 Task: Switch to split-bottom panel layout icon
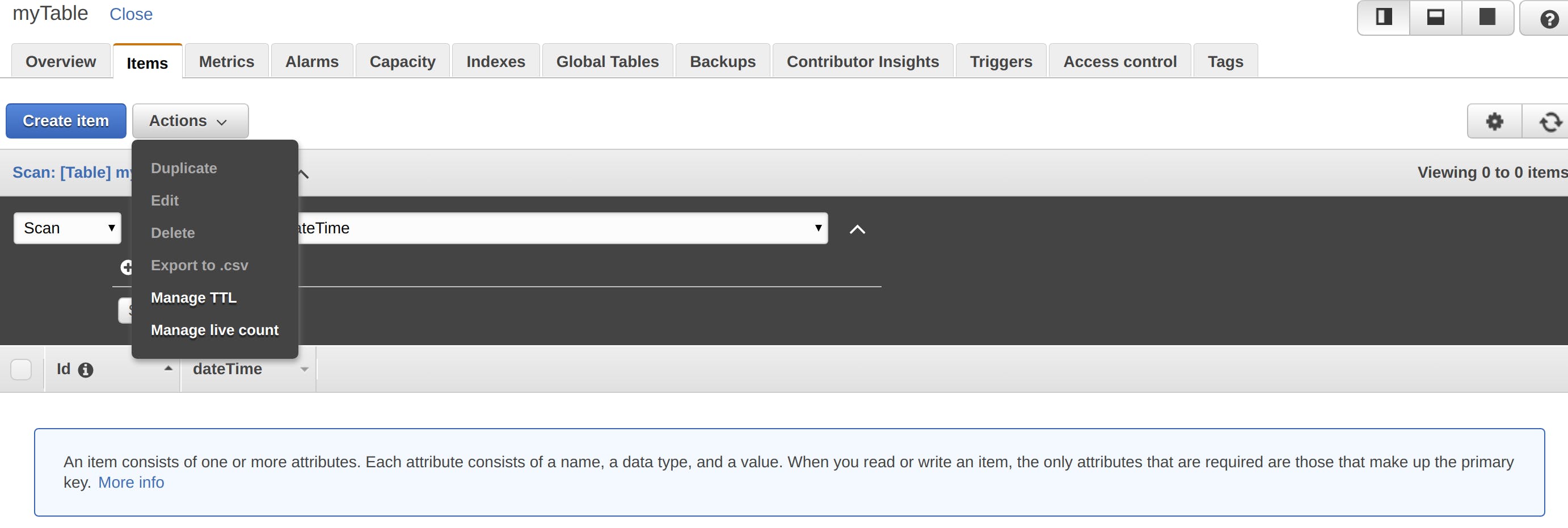pyautogui.click(x=1436, y=18)
